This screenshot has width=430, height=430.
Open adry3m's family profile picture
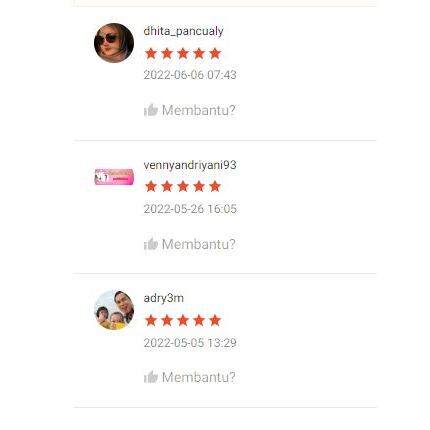(114, 310)
